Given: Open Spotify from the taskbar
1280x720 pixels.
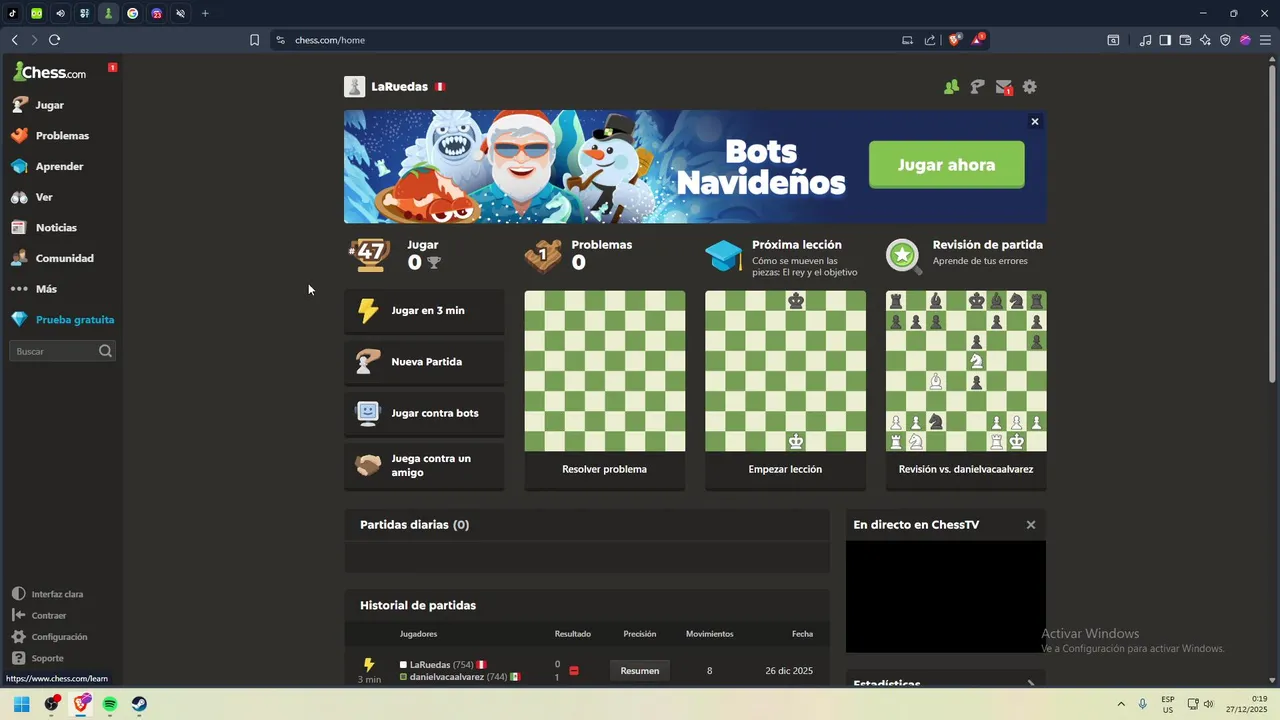Looking at the screenshot, I should point(110,704).
